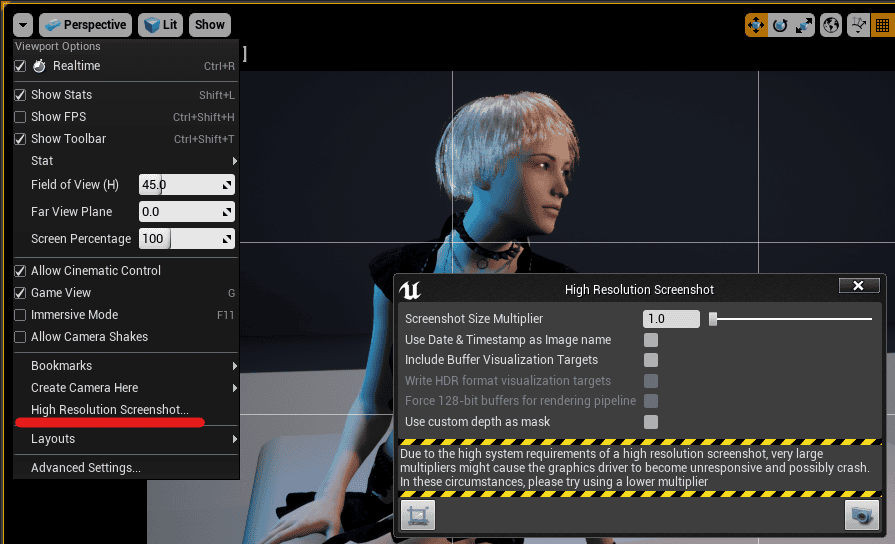Expand the Stat submenu

pyautogui.click(x=126, y=161)
